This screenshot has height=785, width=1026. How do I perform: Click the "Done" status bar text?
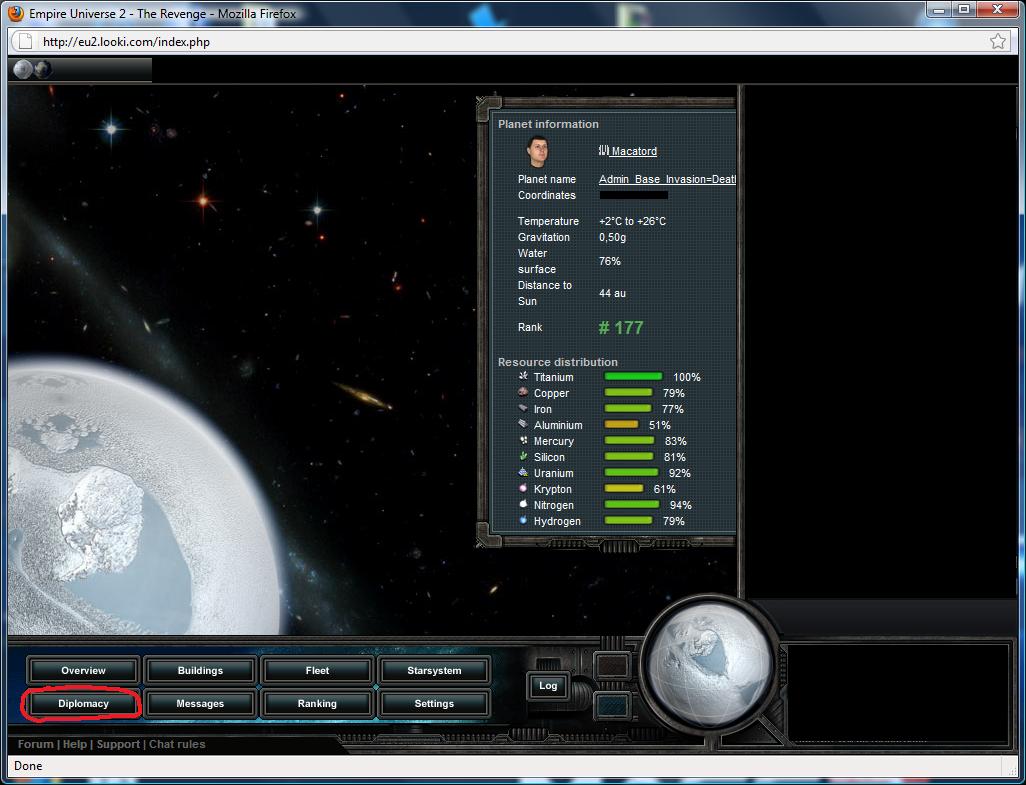28,765
